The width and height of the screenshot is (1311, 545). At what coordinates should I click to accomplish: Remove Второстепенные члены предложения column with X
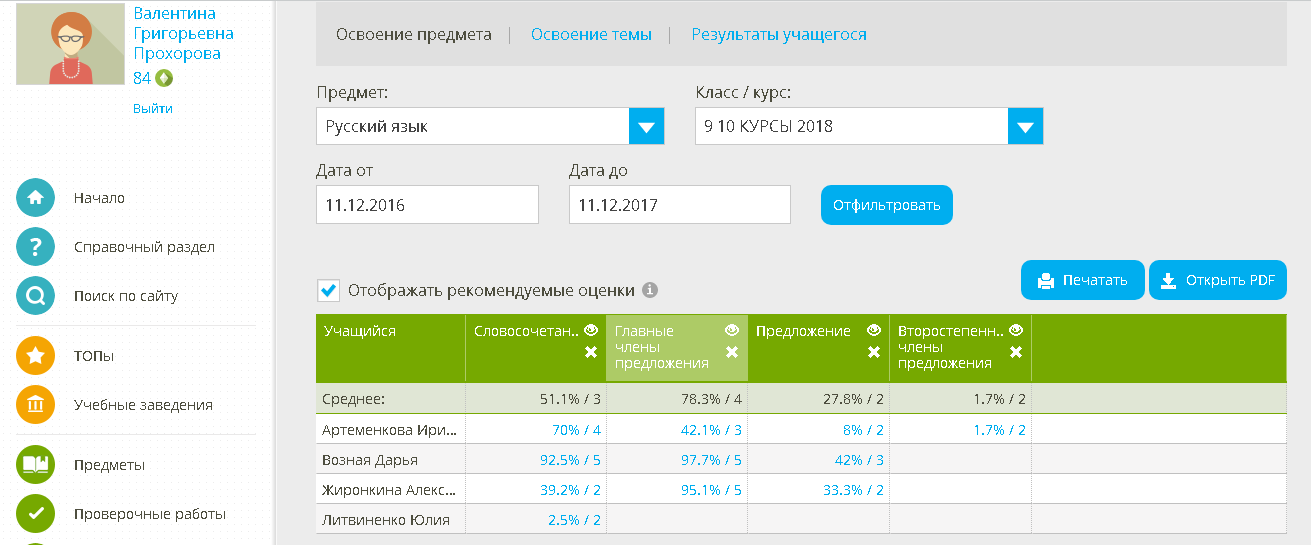(x=1016, y=352)
